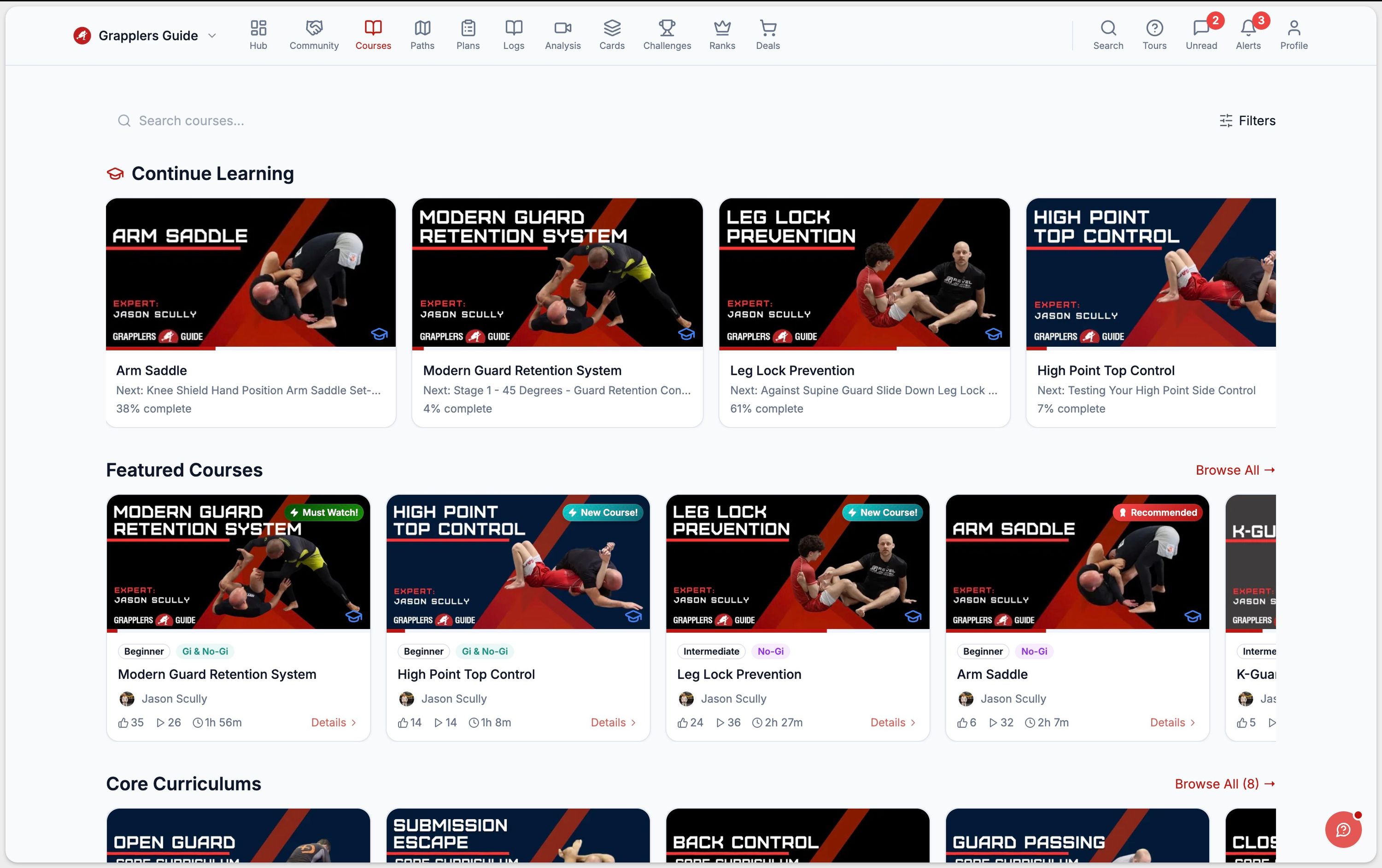Open Plans clipboard icon
1382x868 pixels.
(468, 28)
